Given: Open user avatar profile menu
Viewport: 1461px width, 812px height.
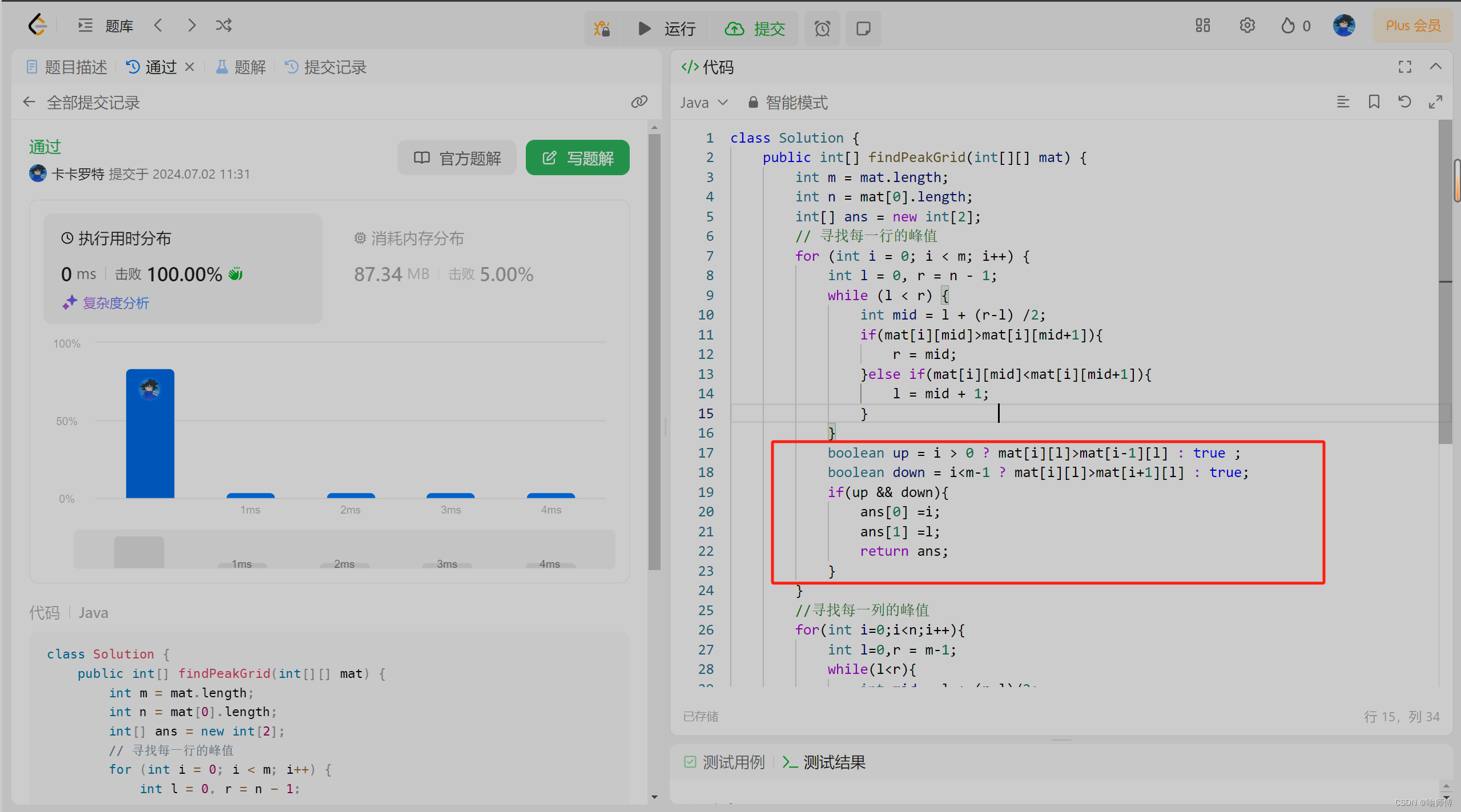Looking at the screenshot, I should [1344, 26].
